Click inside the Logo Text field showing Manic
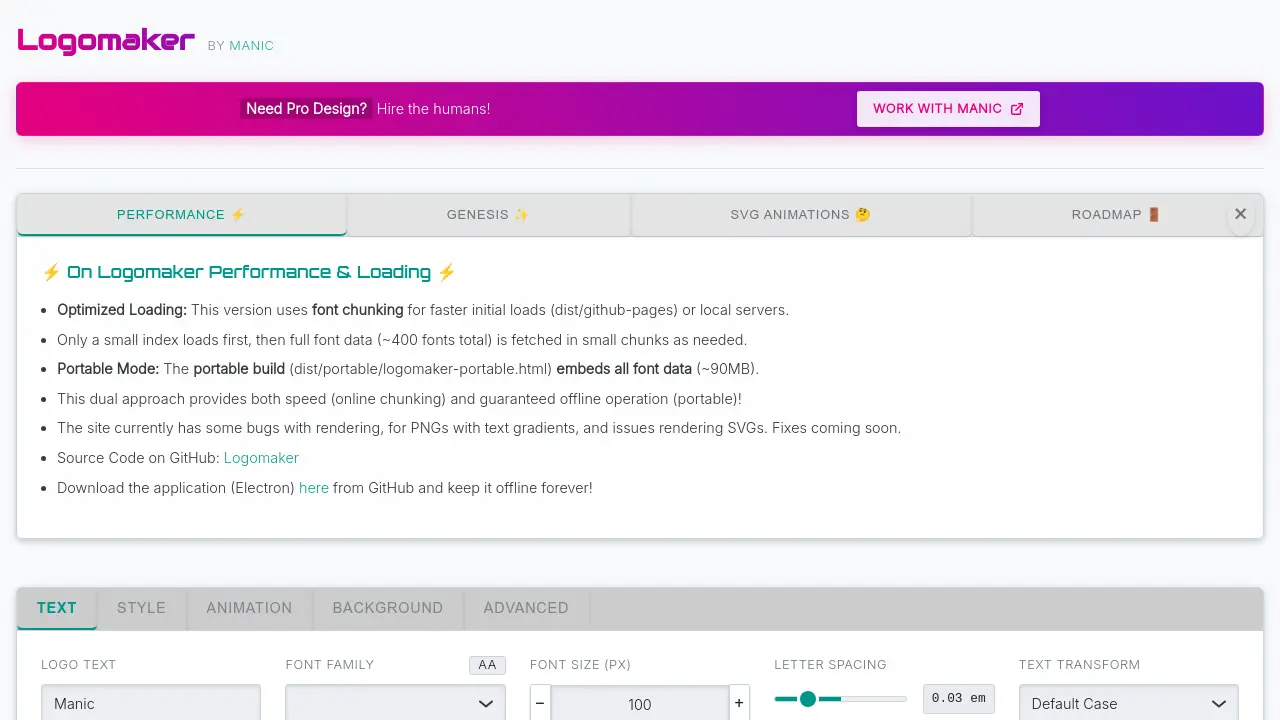This screenshot has height=720, width=1280. [150, 702]
